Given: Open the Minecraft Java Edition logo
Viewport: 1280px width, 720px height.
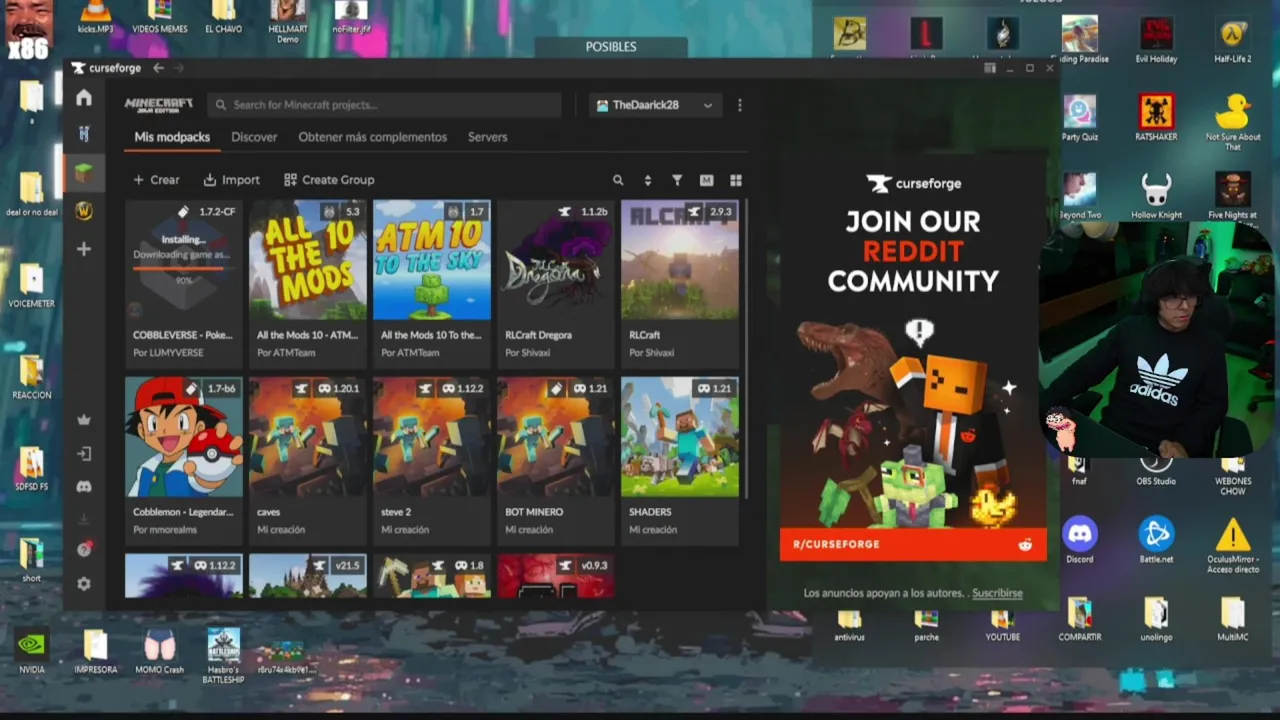Looking at the screenshot, I should (x=159, y=105).
